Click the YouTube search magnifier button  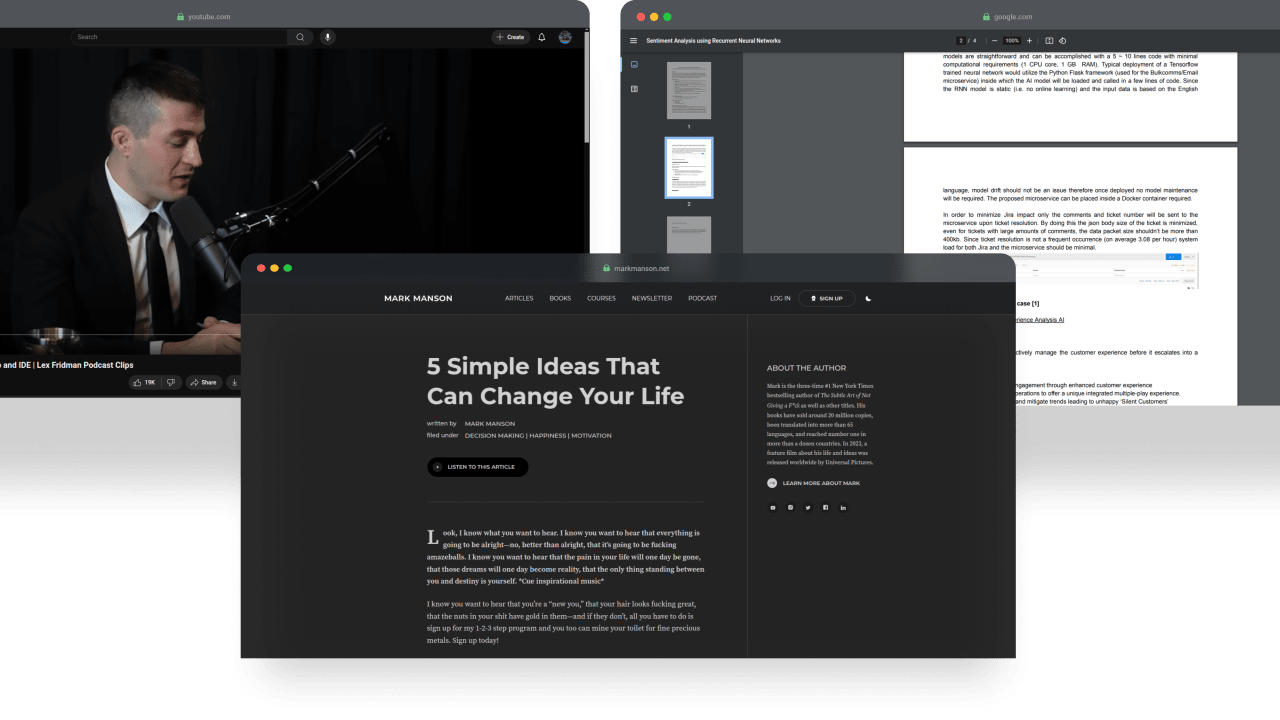[299, 37]
